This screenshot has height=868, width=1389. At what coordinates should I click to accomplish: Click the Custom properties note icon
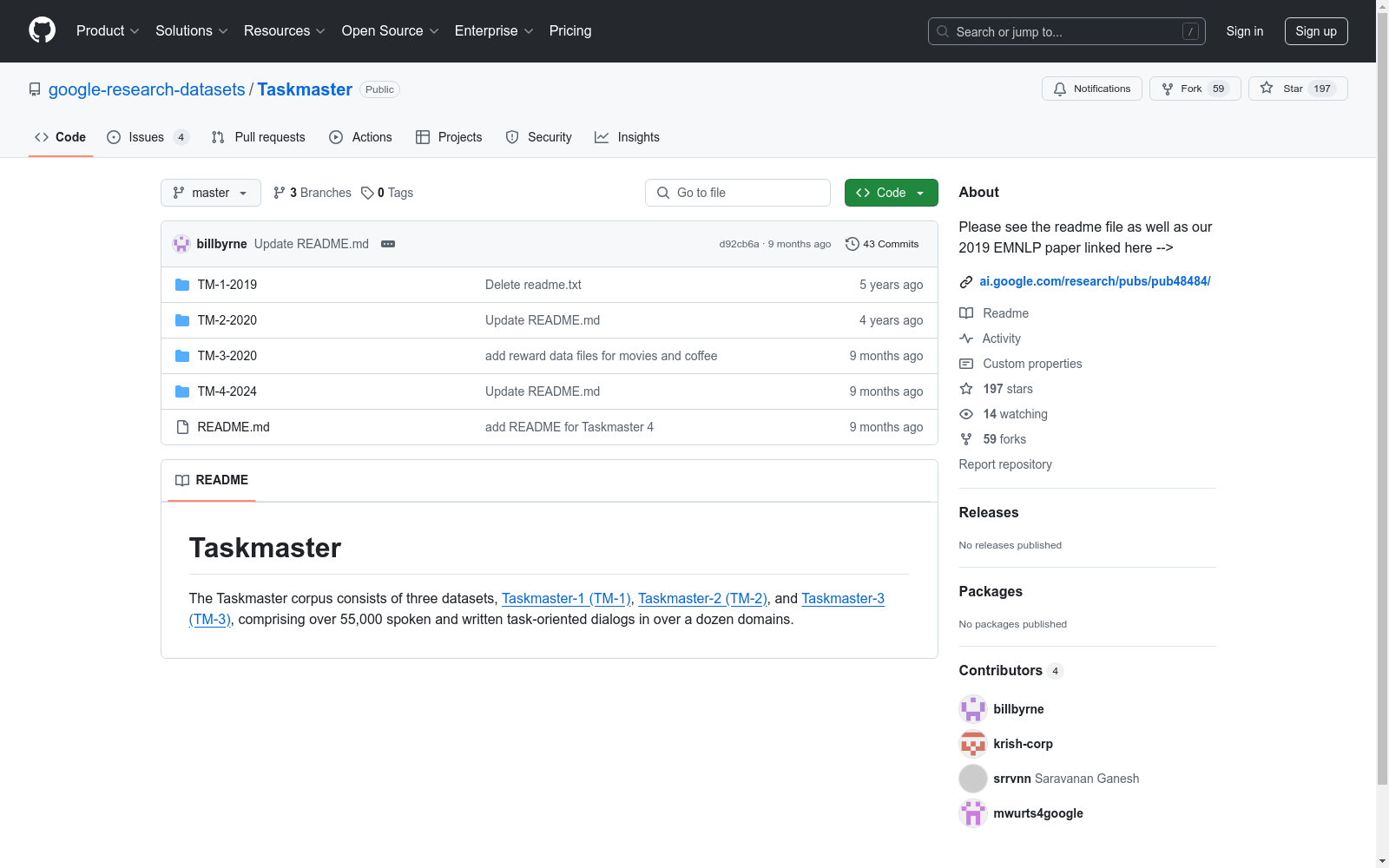coord(966,364)
